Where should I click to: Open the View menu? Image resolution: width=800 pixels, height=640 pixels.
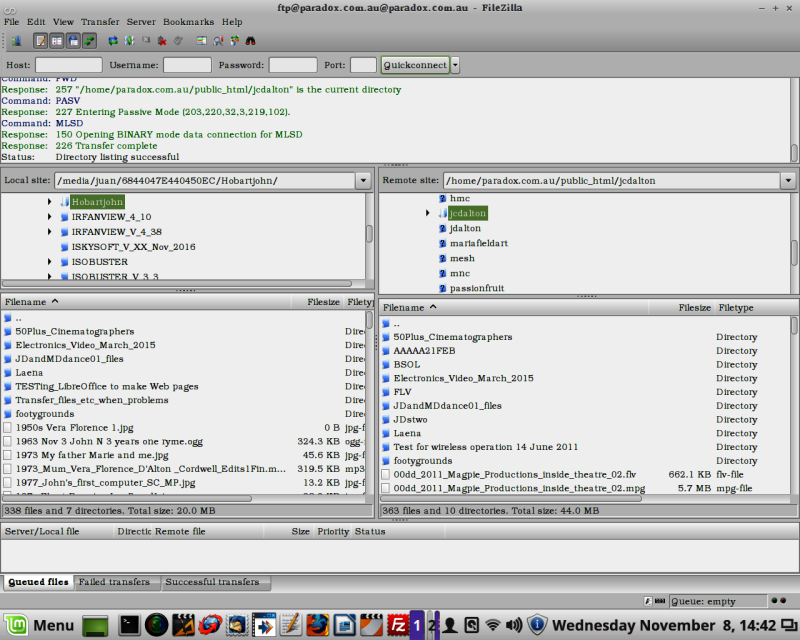(x=63, y=22)
